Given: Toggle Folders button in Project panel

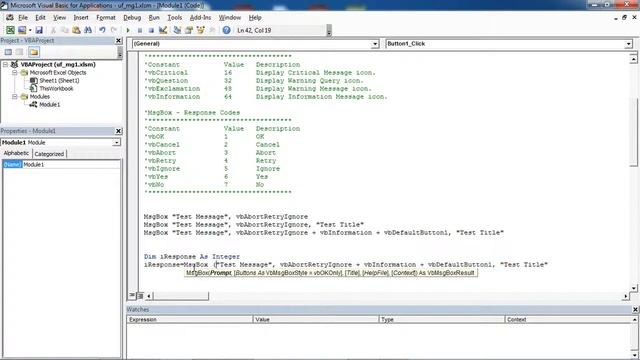Looking at the screenshot, I should pos(34,52).
